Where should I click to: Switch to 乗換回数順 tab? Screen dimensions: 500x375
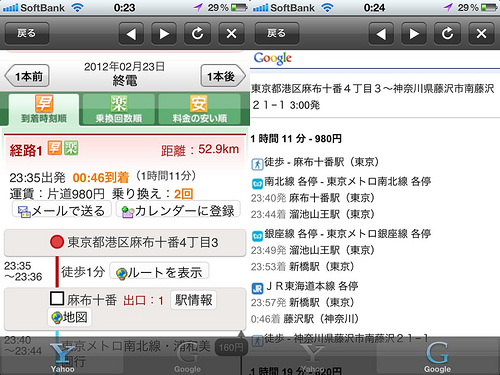119,109
